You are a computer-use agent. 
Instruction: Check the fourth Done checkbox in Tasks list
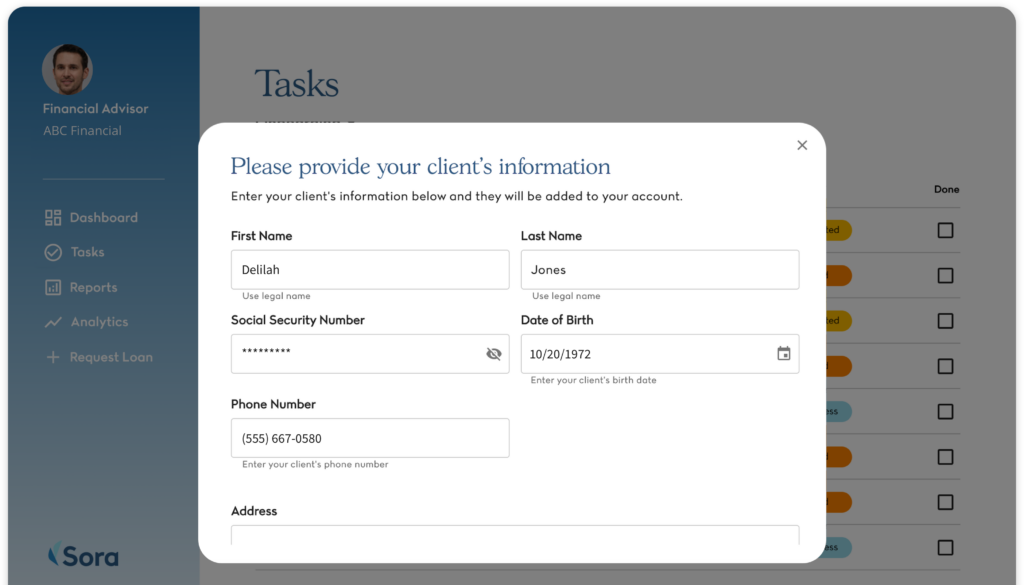tap(945, 366)
